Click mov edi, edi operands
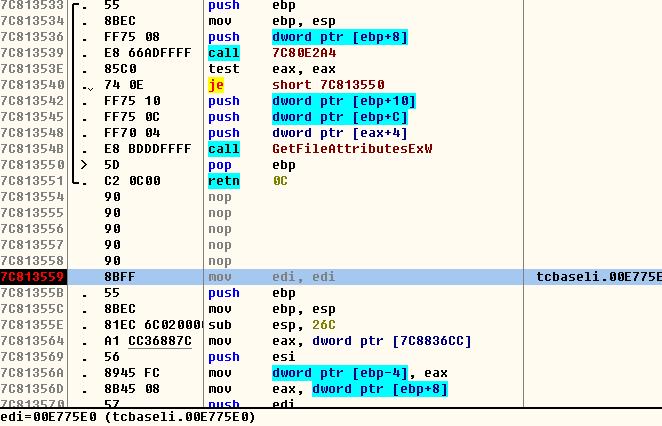This screenshot has height=426, width=662. (304, 277)
